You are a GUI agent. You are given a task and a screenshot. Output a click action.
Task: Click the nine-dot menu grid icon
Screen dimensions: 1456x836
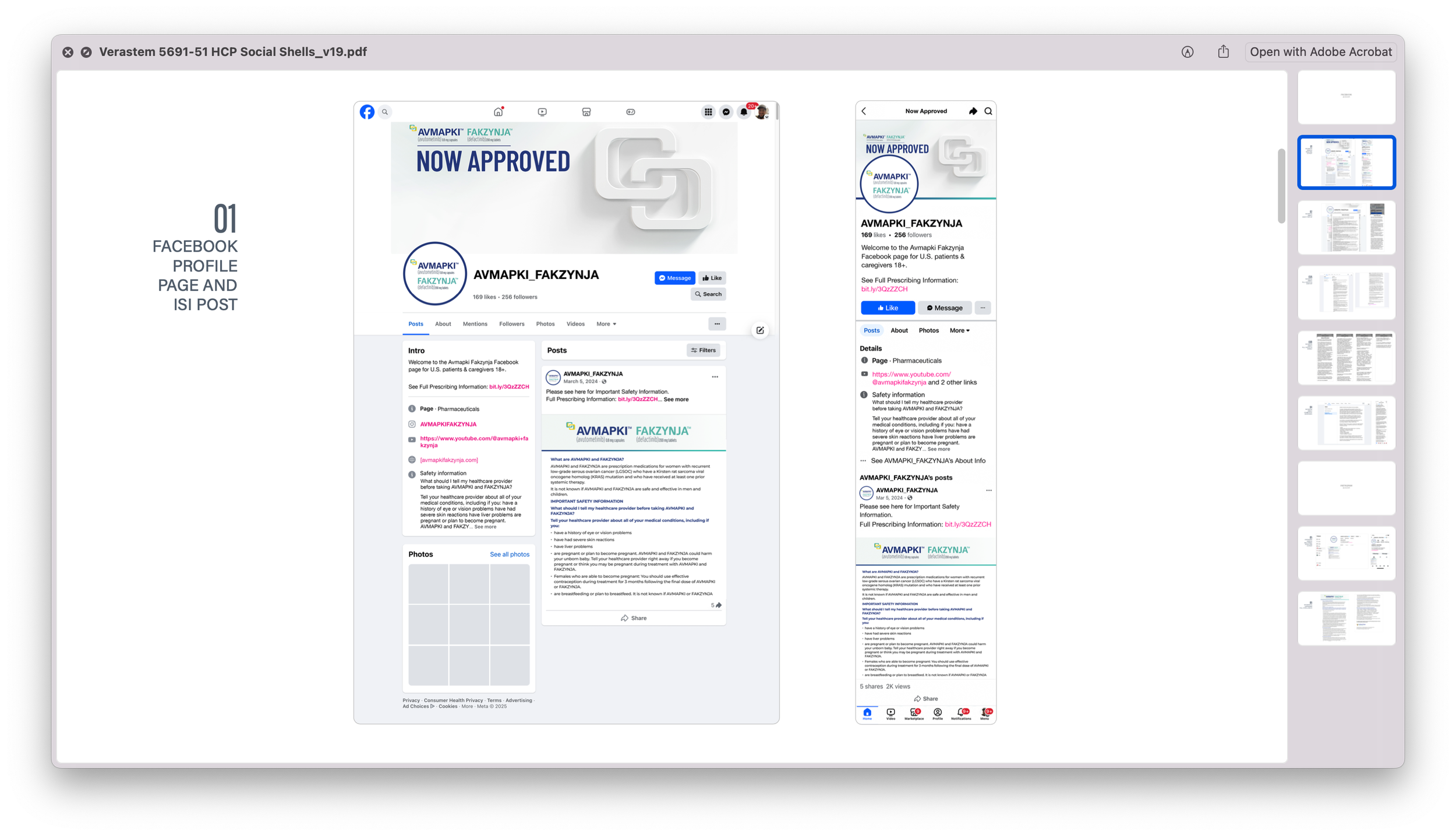708,112
